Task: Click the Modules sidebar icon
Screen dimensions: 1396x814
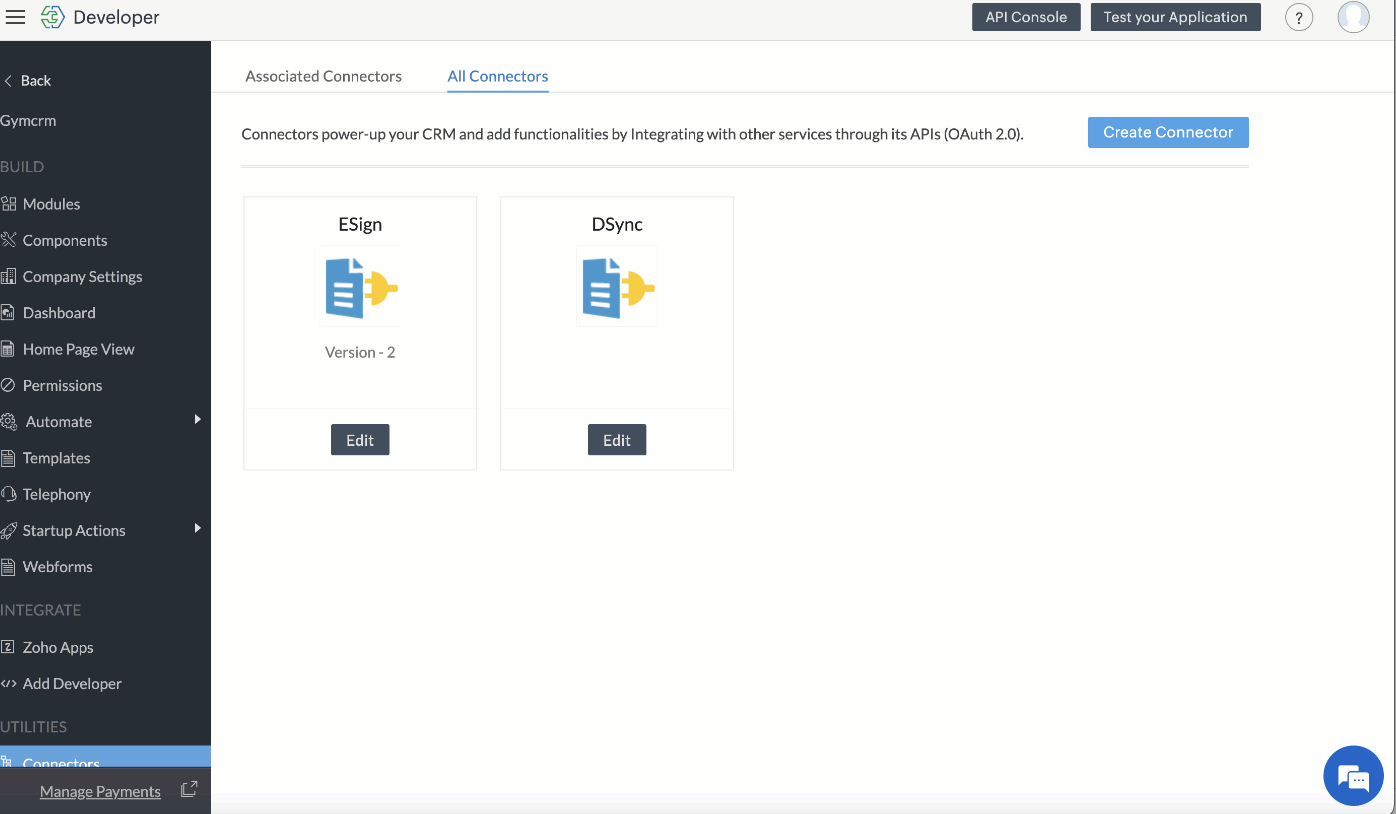Action: 8,204
